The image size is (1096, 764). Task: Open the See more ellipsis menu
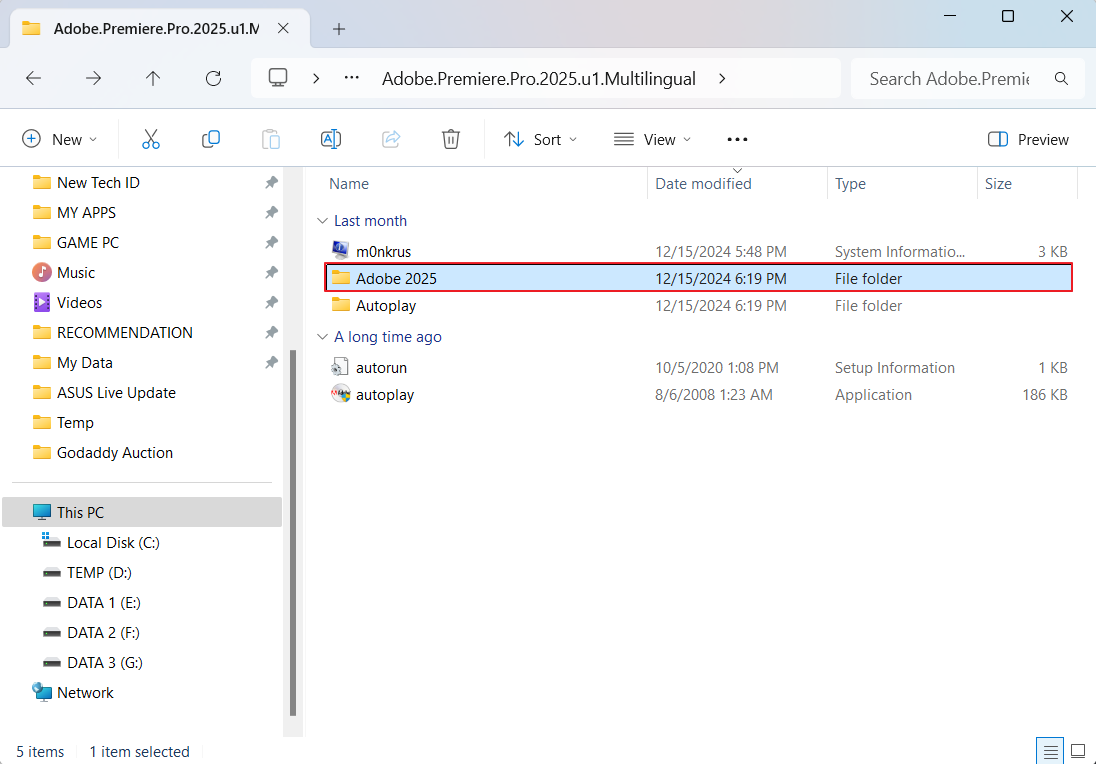point(737,139)
